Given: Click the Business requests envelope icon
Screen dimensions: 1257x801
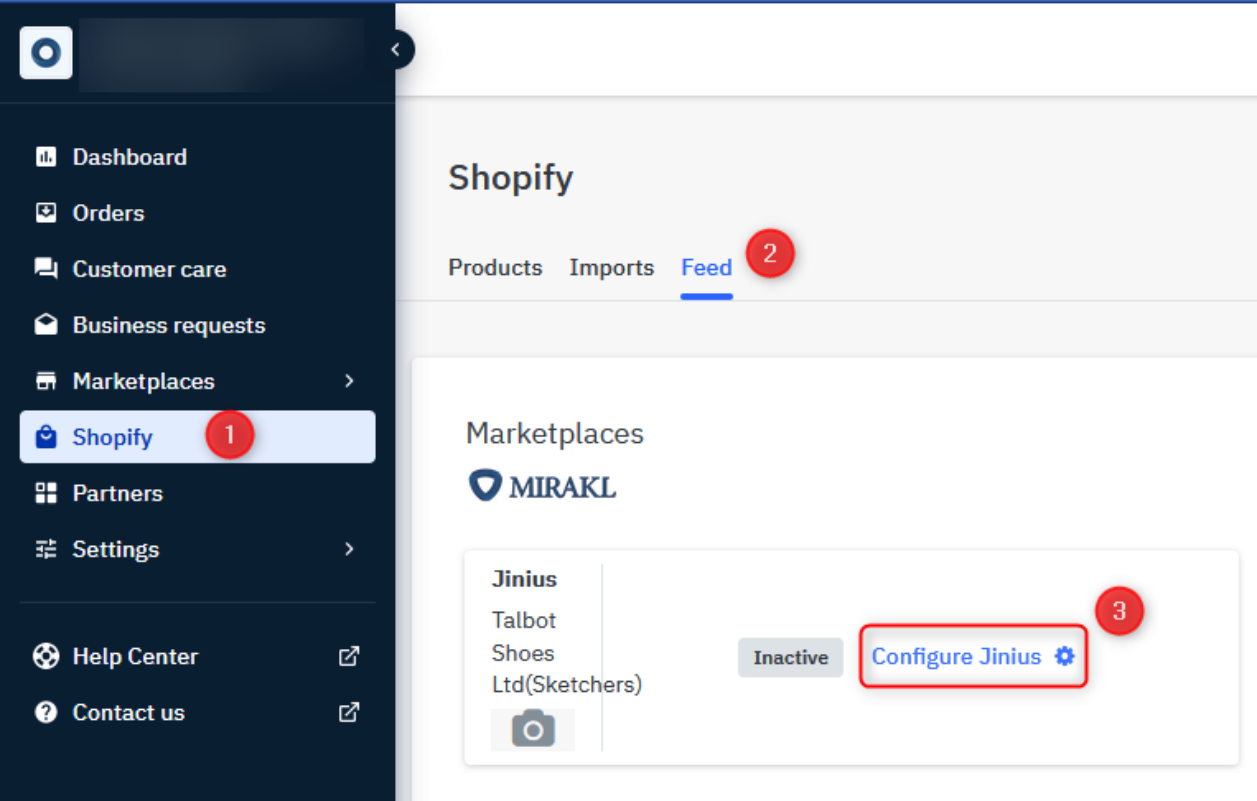Looking at the screenshot, I should (x=46, y=325).
